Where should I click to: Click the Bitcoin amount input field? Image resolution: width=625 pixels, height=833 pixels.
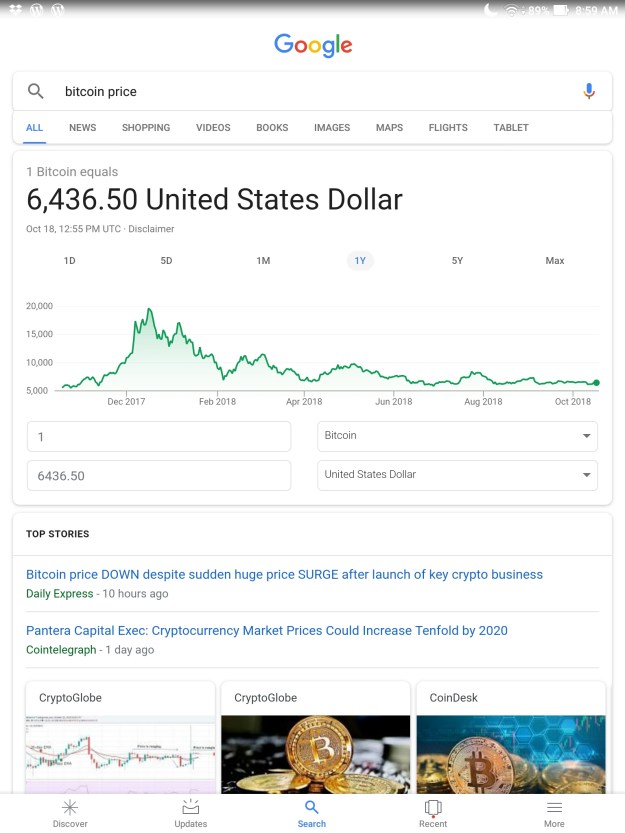click(159, 437)
